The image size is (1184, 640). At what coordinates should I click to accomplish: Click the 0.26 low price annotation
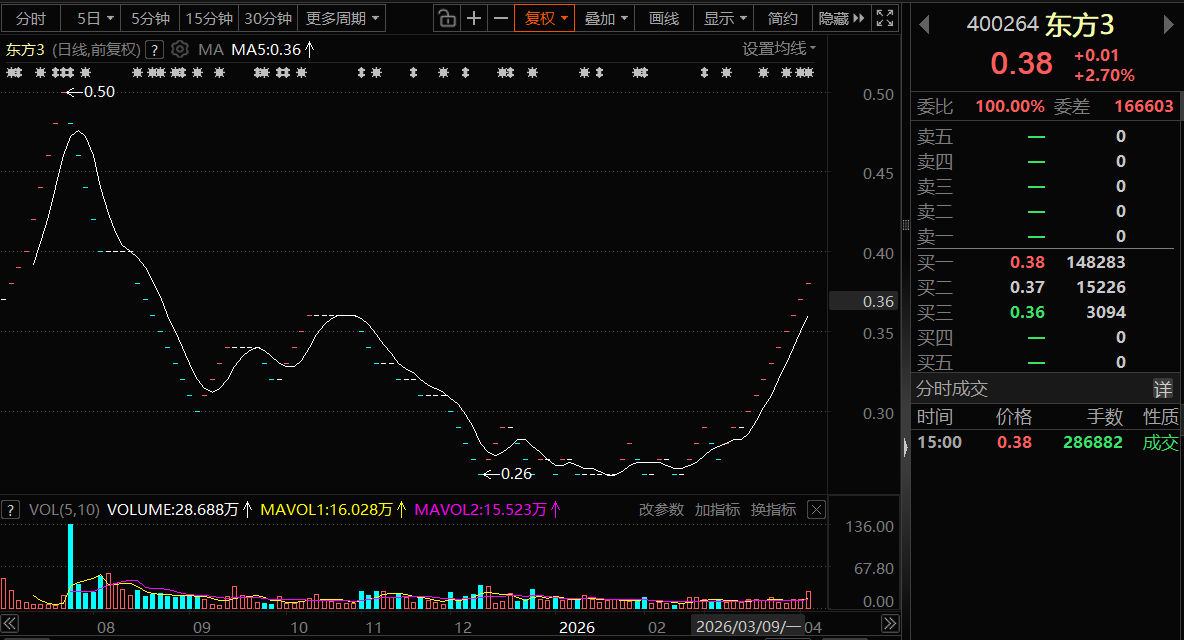507,474
